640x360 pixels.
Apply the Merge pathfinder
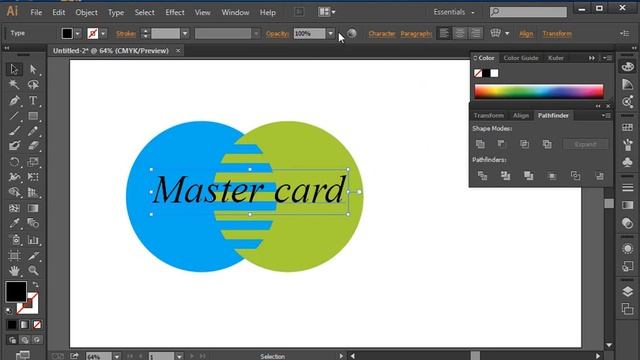529,176
